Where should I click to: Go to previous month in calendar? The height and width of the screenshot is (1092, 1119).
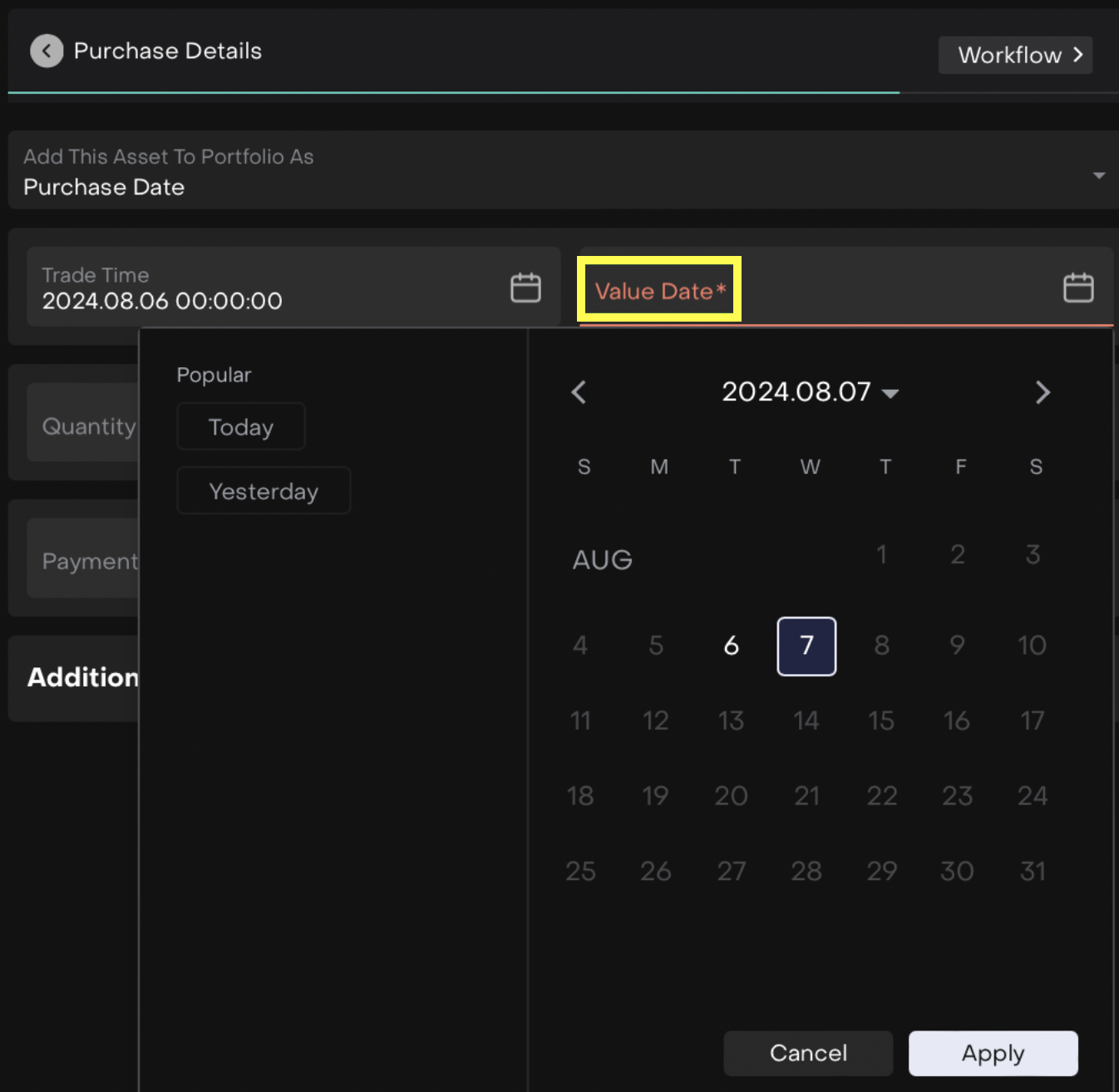pyautogui.click(x=579, y=392)
